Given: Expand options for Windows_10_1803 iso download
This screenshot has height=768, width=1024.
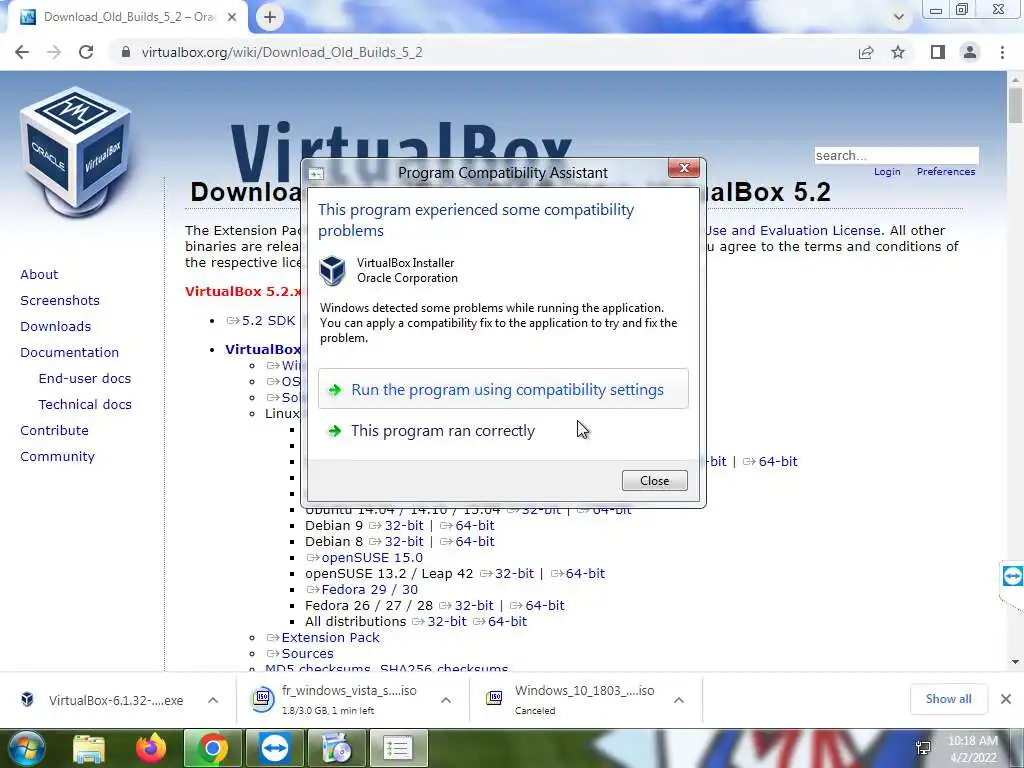Looking at the screenshot, I should pyautogui.click(x=679, y=700).
